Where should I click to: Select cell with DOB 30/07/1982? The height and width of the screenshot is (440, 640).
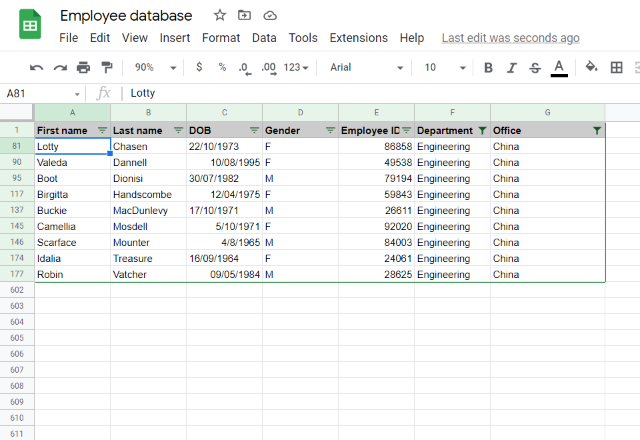point(224,178)
